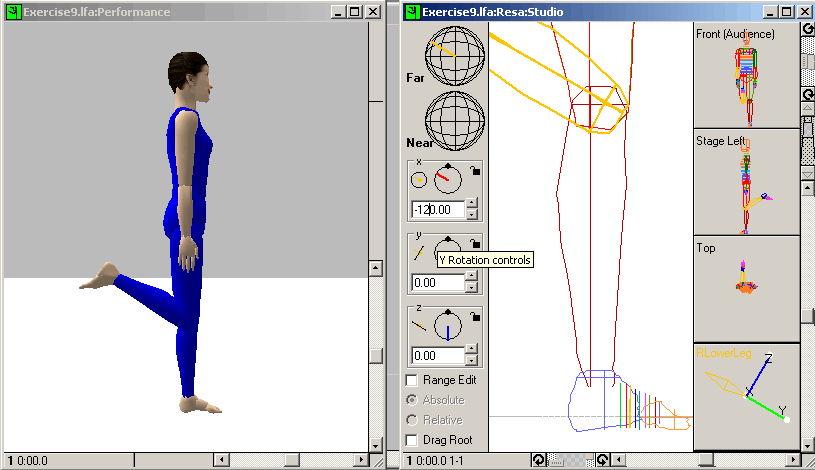Click the Y rotation value field
The image size is (815, 470).
(438, 282)
